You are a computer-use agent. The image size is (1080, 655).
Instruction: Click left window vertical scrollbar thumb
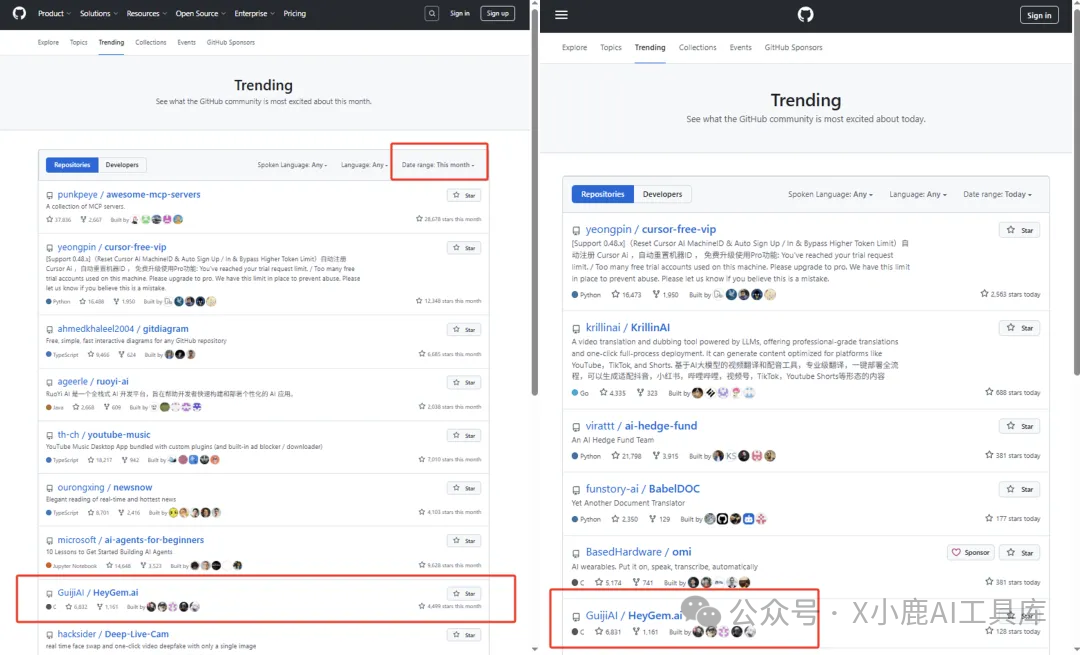coord(534,200)
